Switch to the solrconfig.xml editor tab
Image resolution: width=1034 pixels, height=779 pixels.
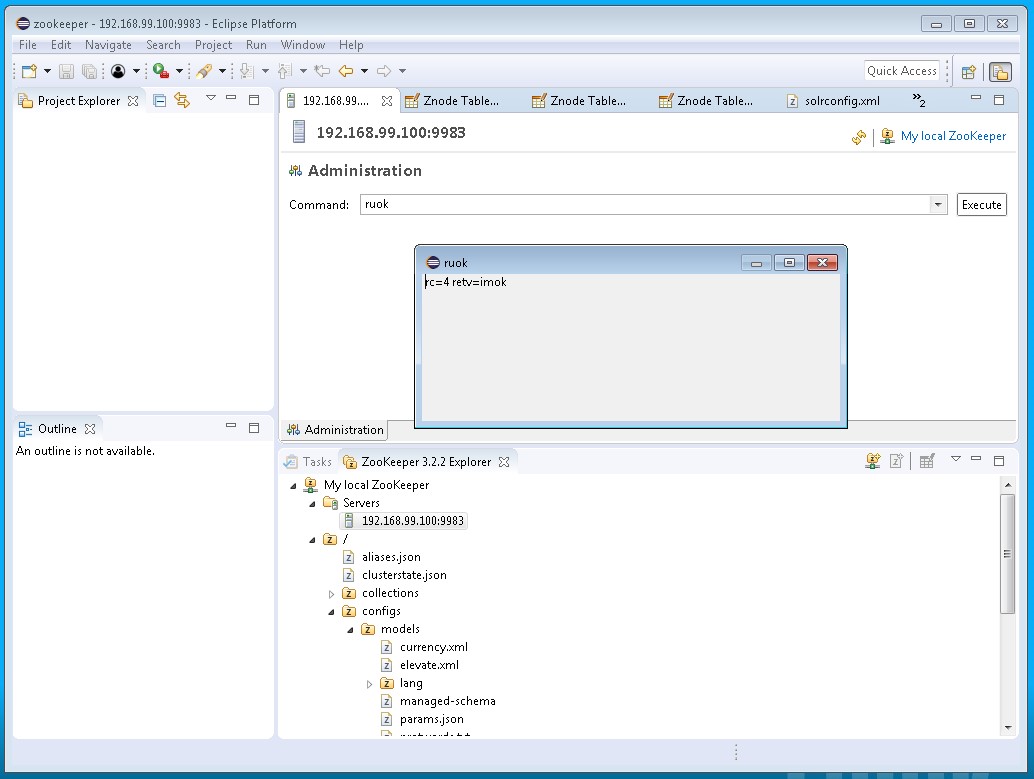click(x=841, y=100)
